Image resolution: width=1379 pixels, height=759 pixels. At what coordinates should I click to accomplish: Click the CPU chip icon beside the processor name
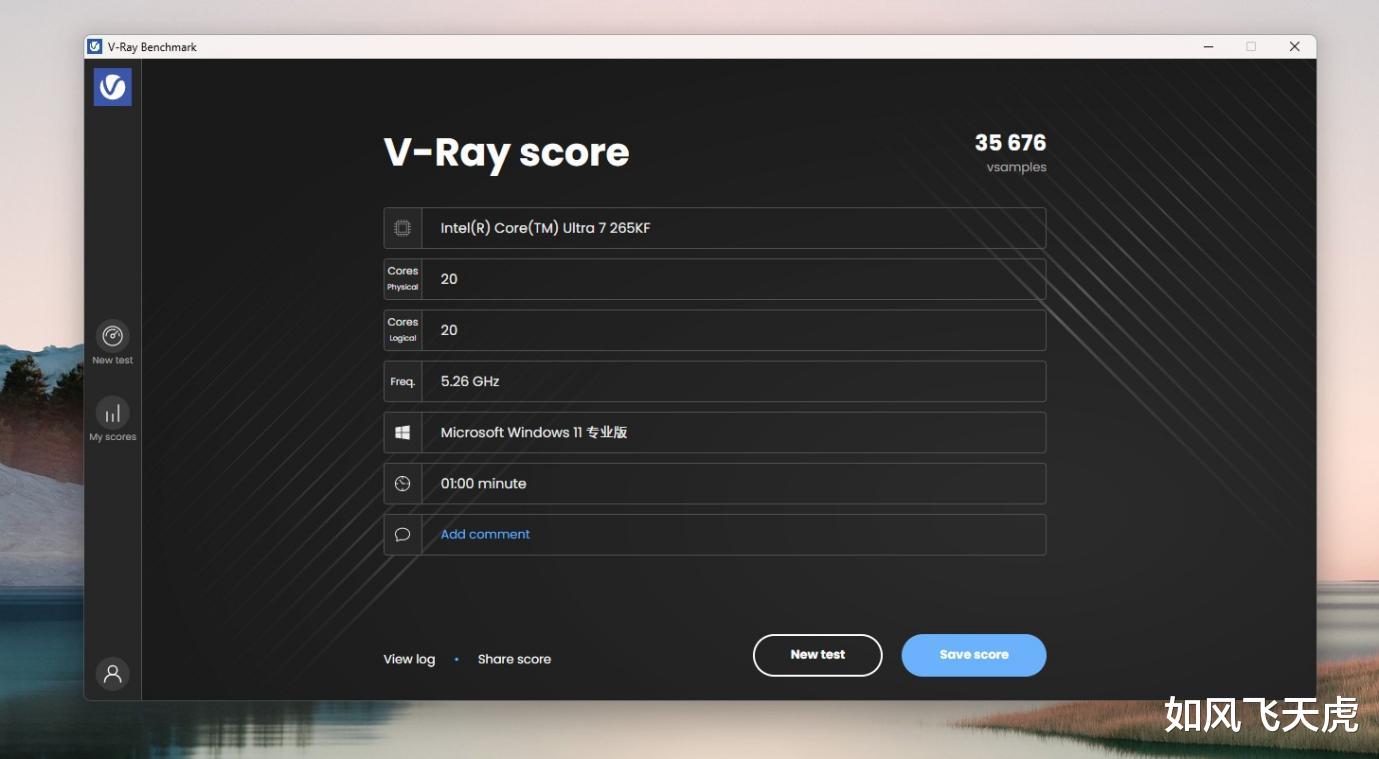click(x=402, y=228)
